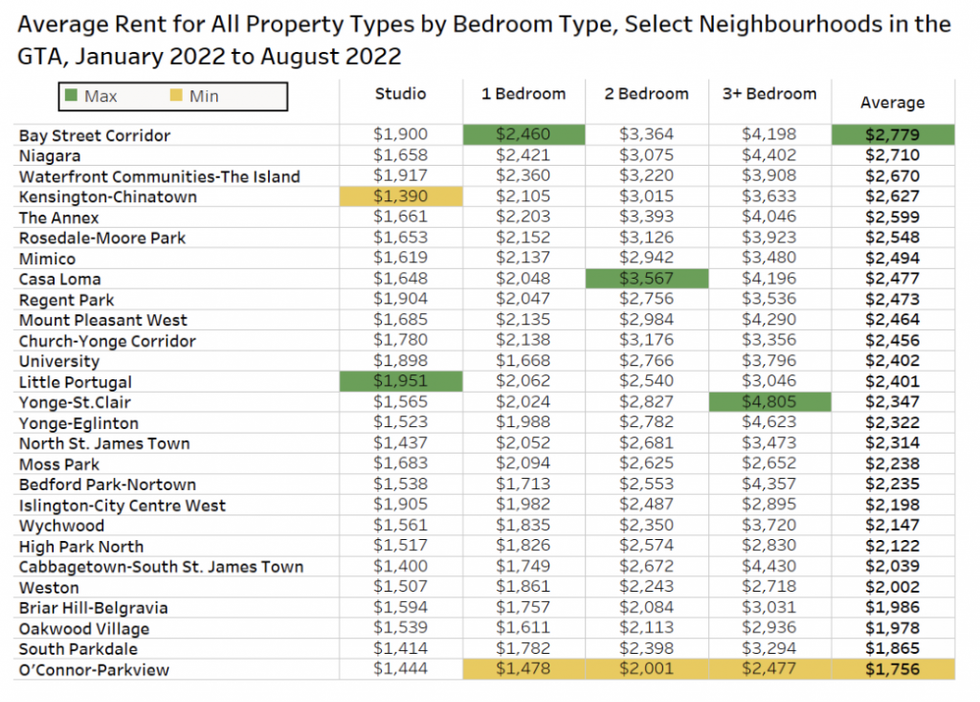
Task: Select Casa Loma's green $3,567 cell
Action: [646, 279]
